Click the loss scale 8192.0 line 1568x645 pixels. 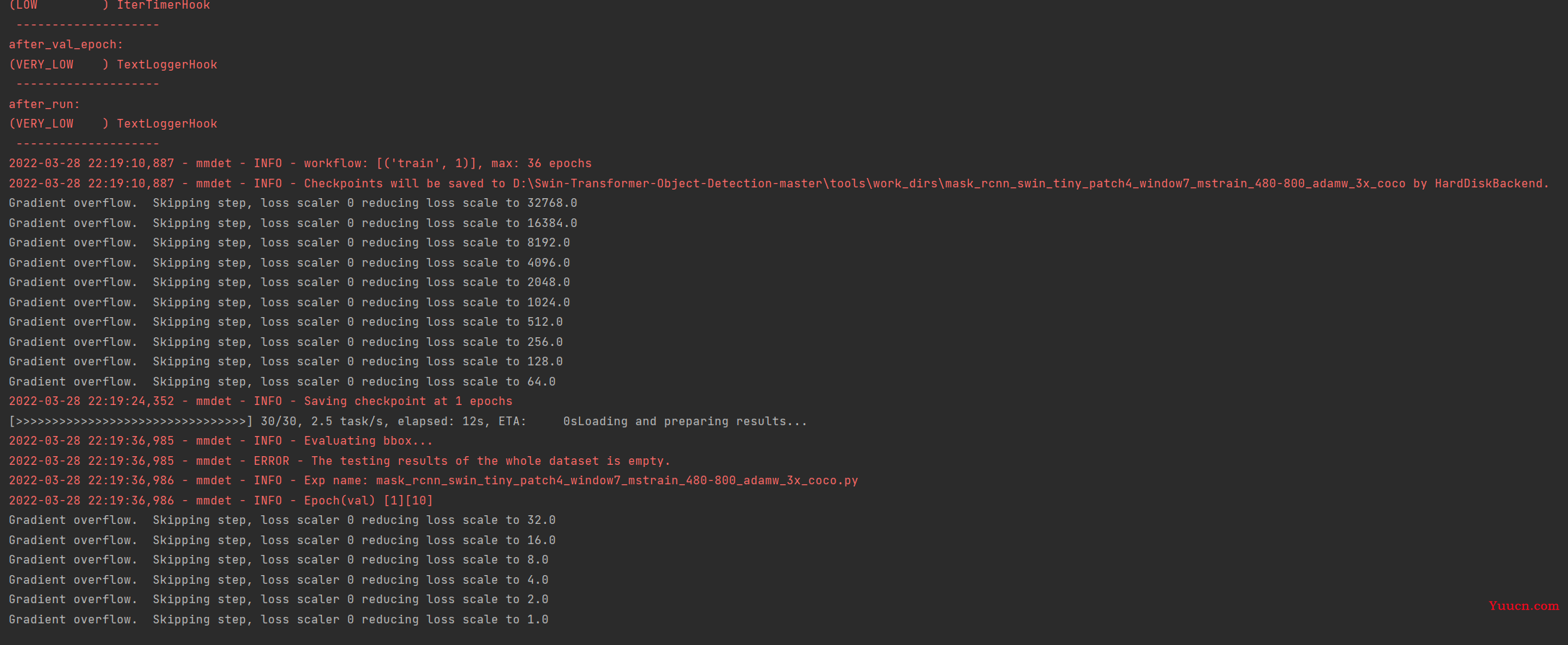point(290,243)
